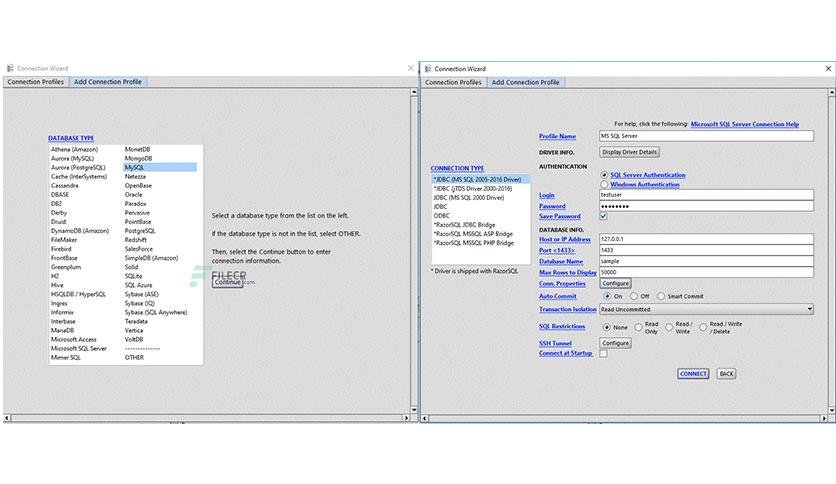The width and height of the screenshot is (836, 484).
Task: Open Transaction Isolation dropdown
Action: click(x=706, y=309)
